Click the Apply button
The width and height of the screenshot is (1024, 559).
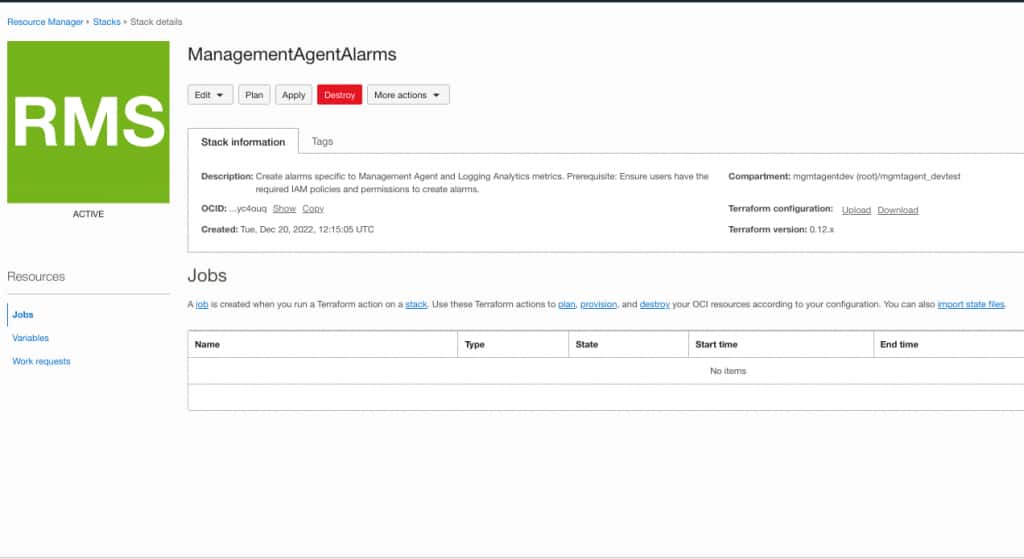[x=293, y=95]
